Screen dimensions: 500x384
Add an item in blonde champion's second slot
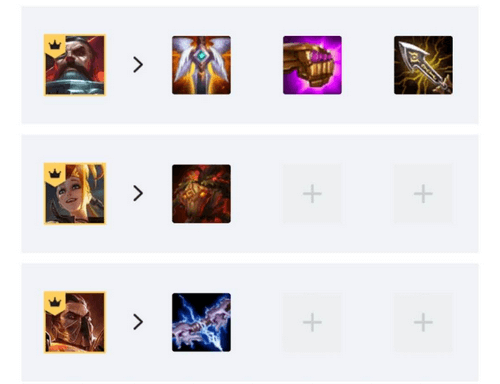[x=312, y=194]
